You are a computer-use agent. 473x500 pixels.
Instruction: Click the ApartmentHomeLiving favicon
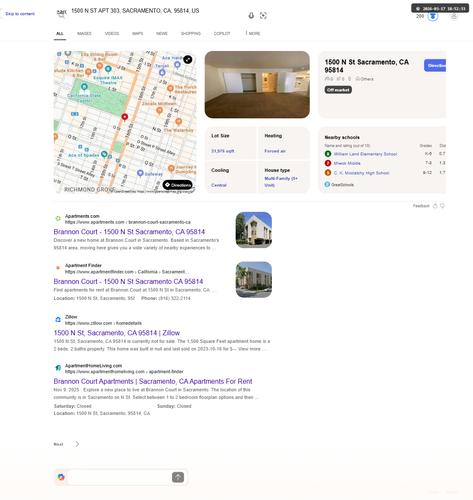click(58, 368)
